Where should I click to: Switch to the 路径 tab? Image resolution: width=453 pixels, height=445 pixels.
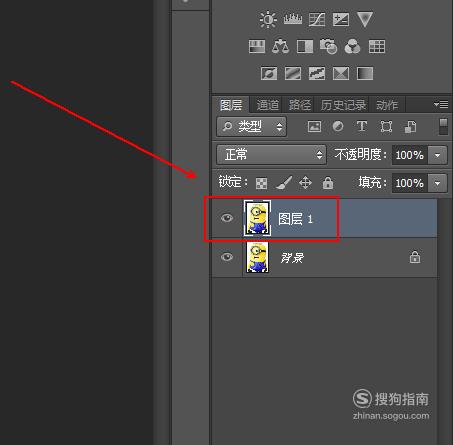tap(300, 105)
